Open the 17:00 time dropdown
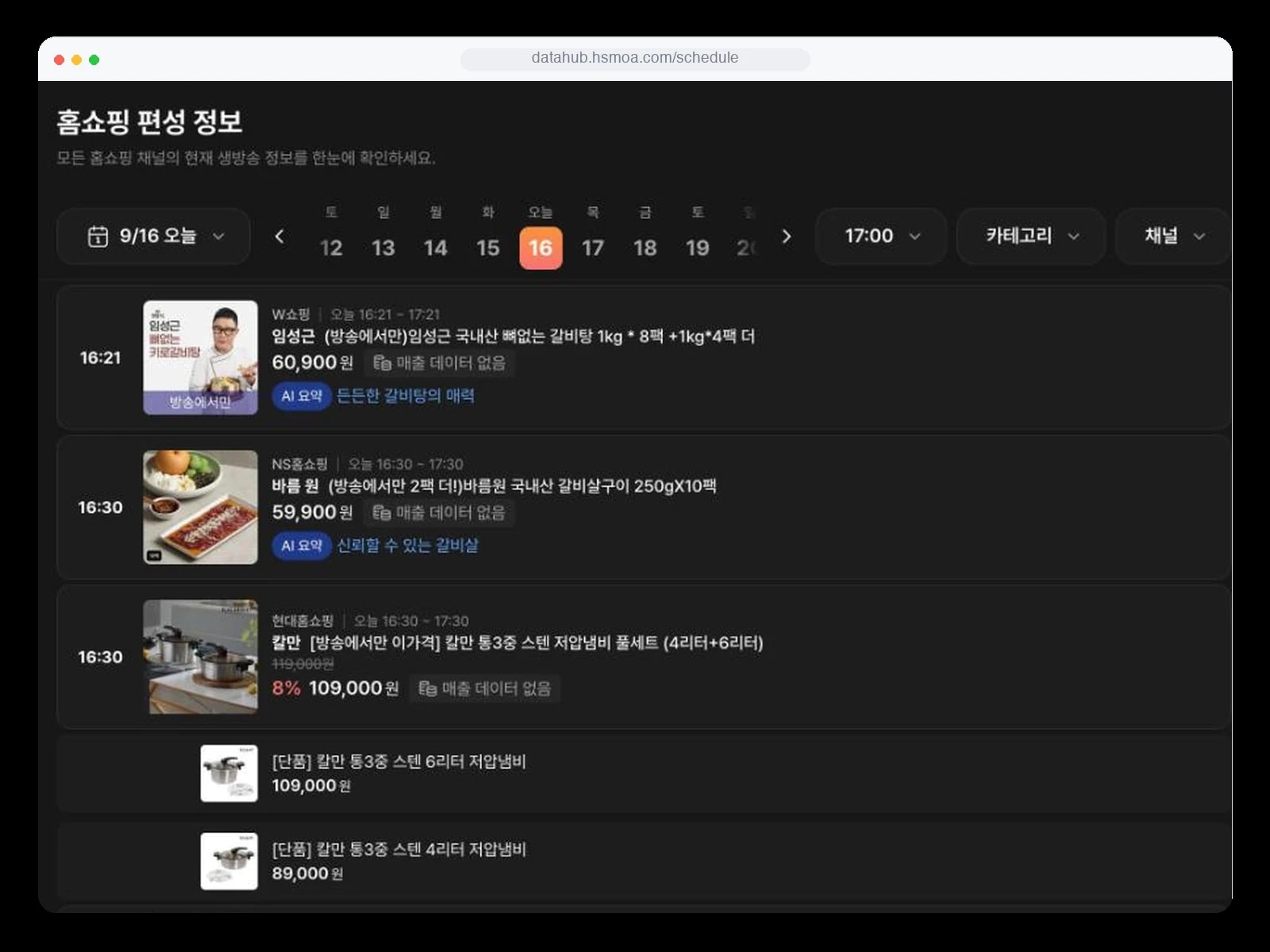 click(x=881, y=236)
